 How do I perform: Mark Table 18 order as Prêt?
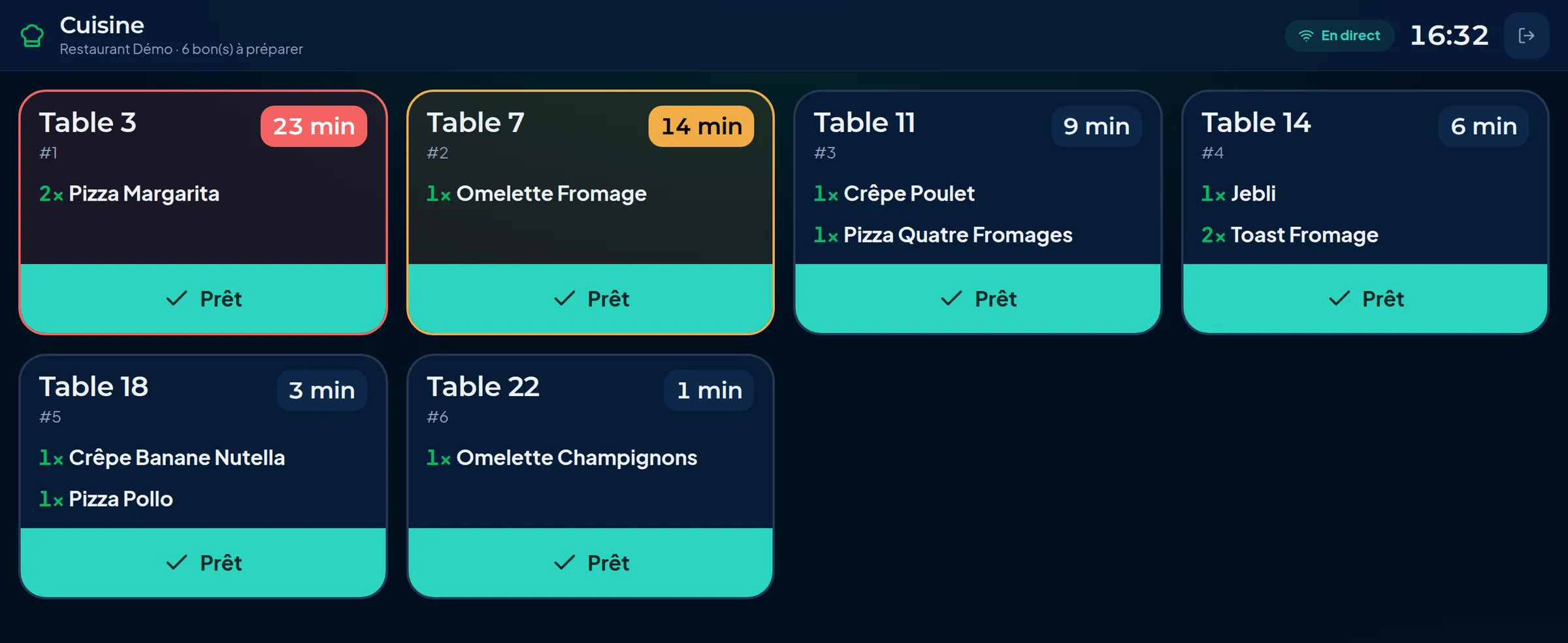tap(203, 563)
